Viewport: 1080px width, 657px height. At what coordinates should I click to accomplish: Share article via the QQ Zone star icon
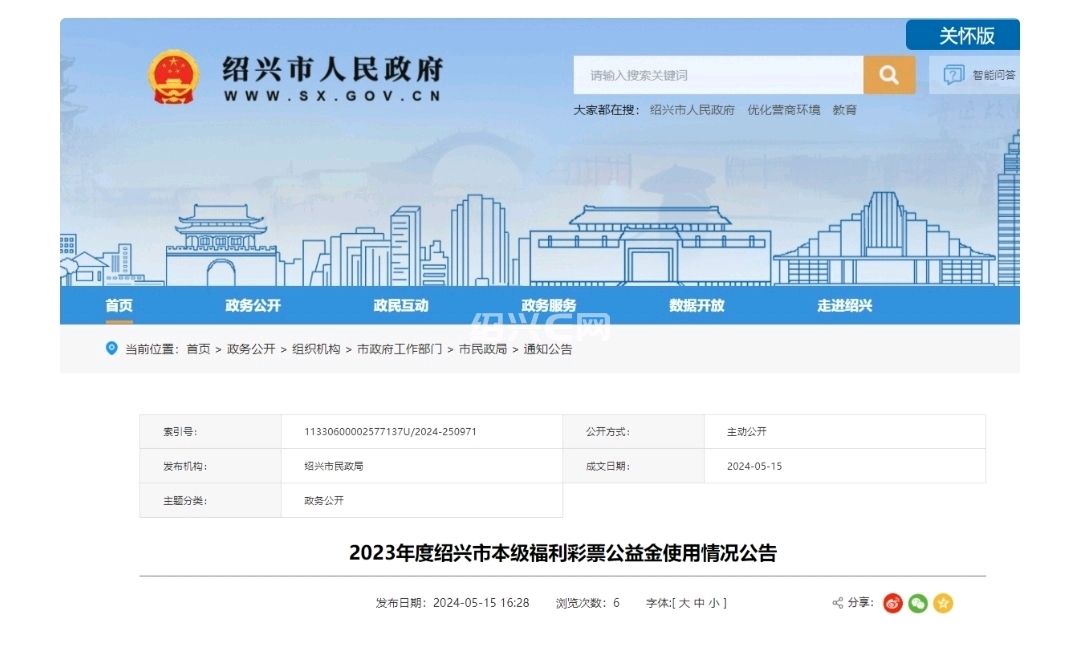pyautogui.click(x=943, y=603)
